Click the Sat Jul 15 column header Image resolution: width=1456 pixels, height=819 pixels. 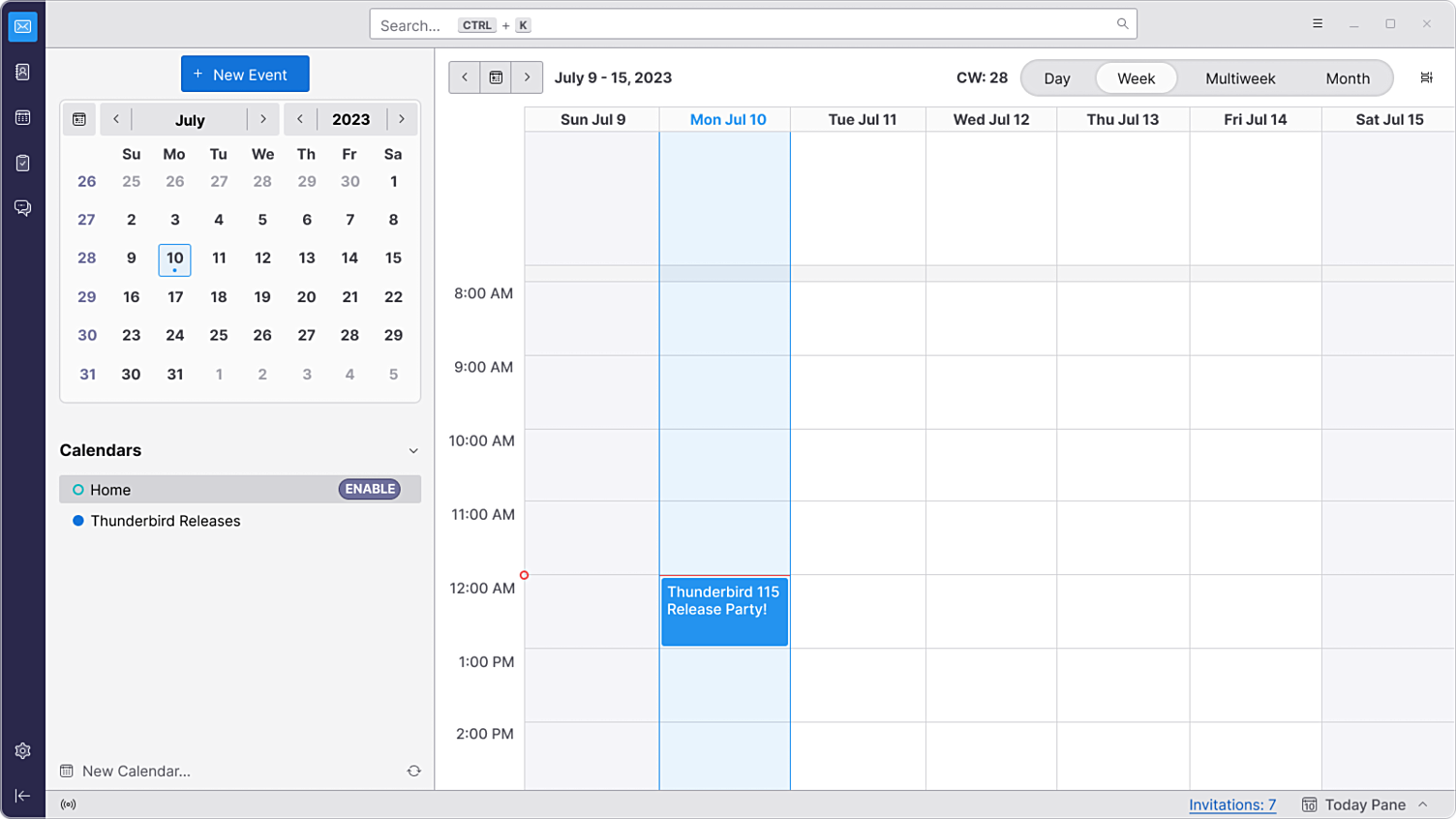pyautogui.click(x=1389, y=119)
